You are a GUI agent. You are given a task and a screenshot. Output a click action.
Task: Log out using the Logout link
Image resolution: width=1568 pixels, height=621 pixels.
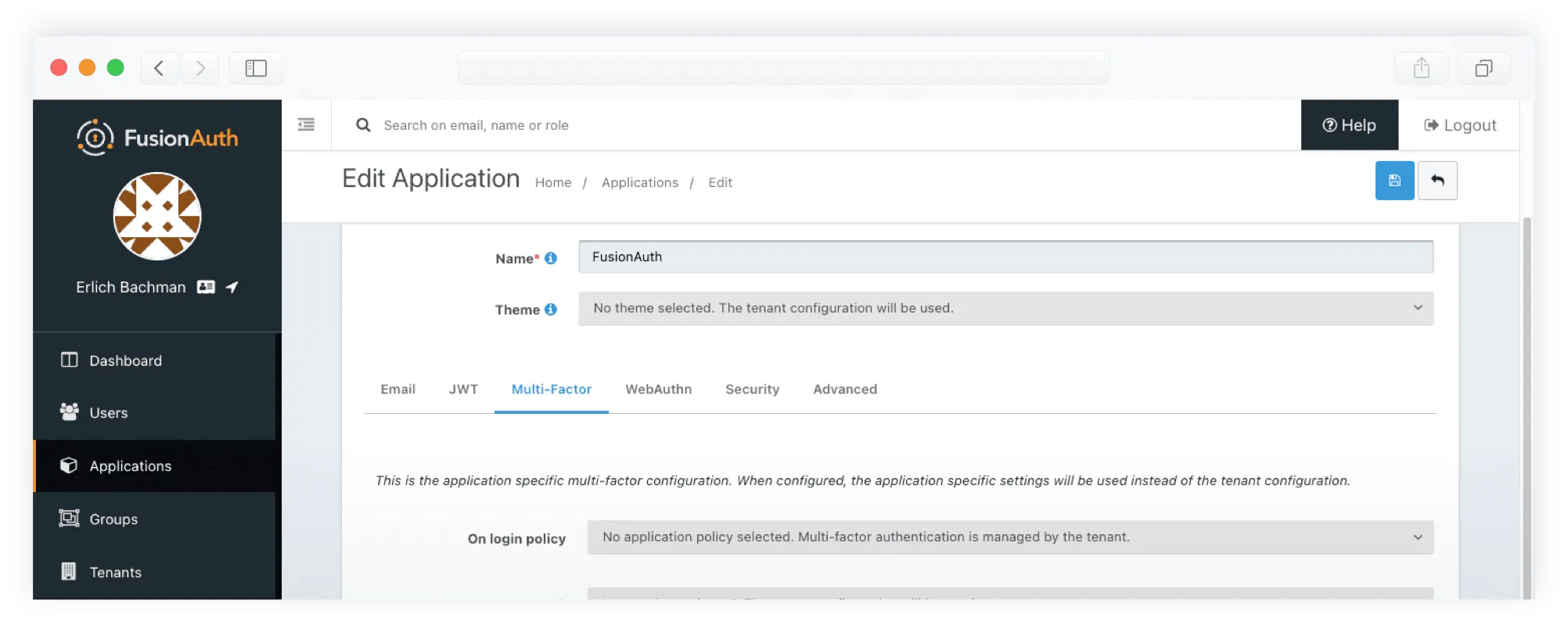(x=1460, y=125)
